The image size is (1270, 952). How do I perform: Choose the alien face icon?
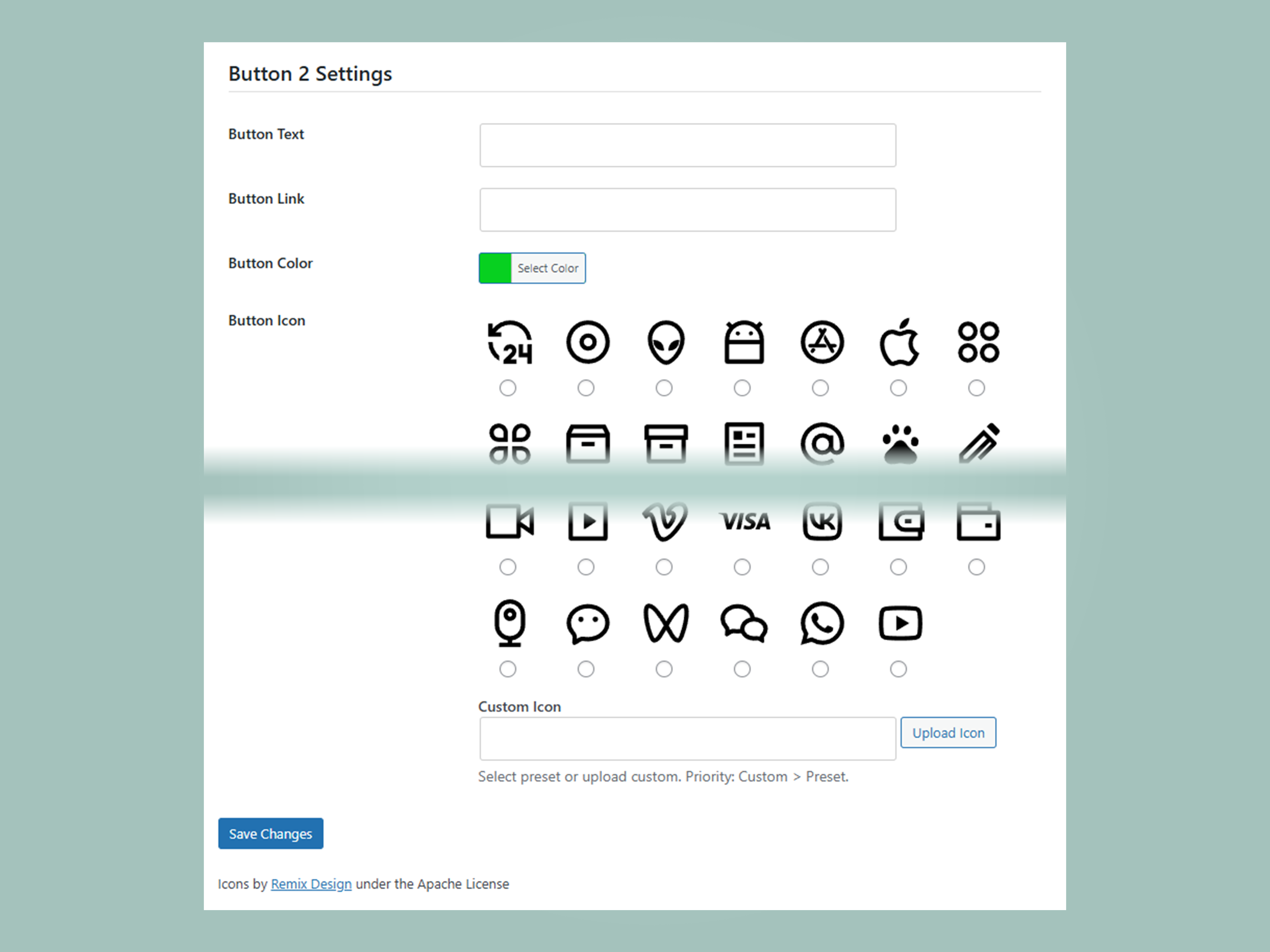pyautogui.click(x=665, y=343)
